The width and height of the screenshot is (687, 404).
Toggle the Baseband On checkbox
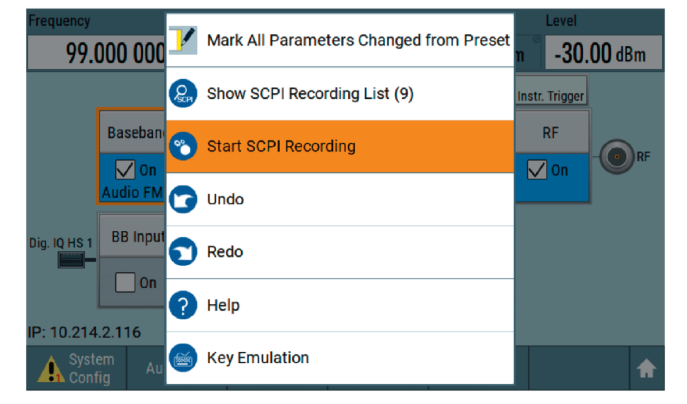point(126,170)
